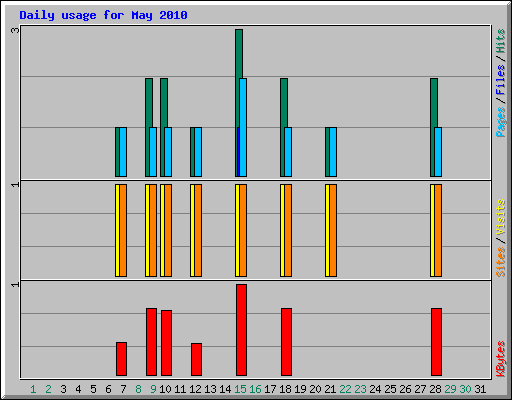Click the 'Sites' legend label
512x400 pixels.
point(500,262)
